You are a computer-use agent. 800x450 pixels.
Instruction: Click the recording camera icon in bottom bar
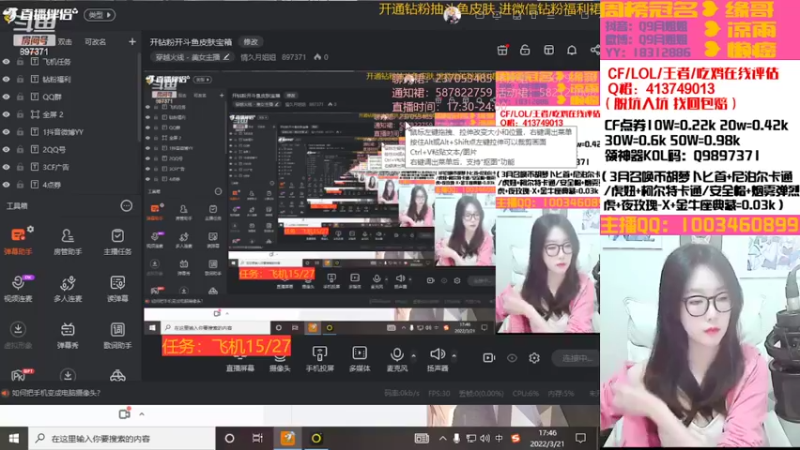tap(489, 358)
